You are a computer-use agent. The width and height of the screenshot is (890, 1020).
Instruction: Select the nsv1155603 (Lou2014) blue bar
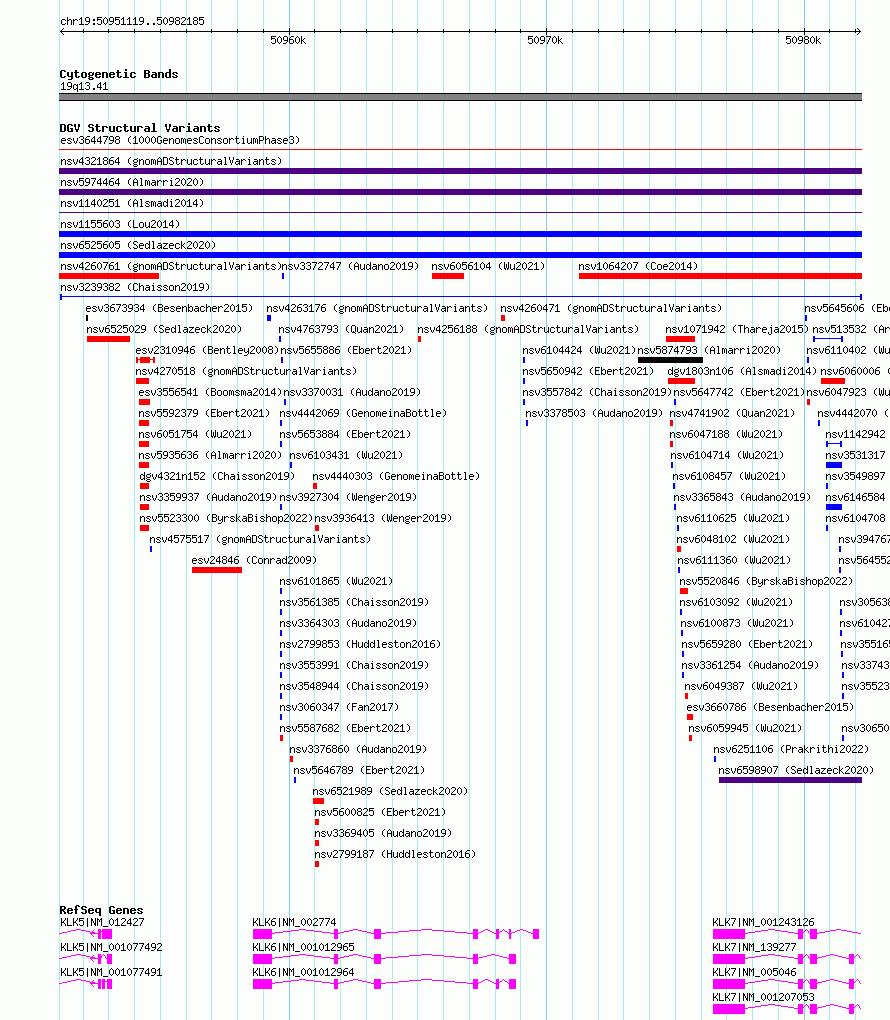click(x=461, y=234)
